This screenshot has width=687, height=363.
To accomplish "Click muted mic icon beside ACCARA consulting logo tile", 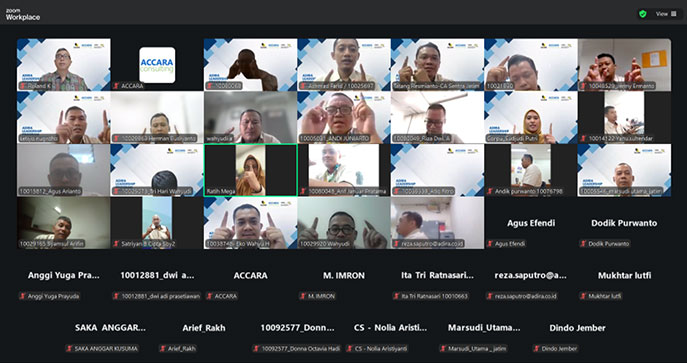I will 116,86.
